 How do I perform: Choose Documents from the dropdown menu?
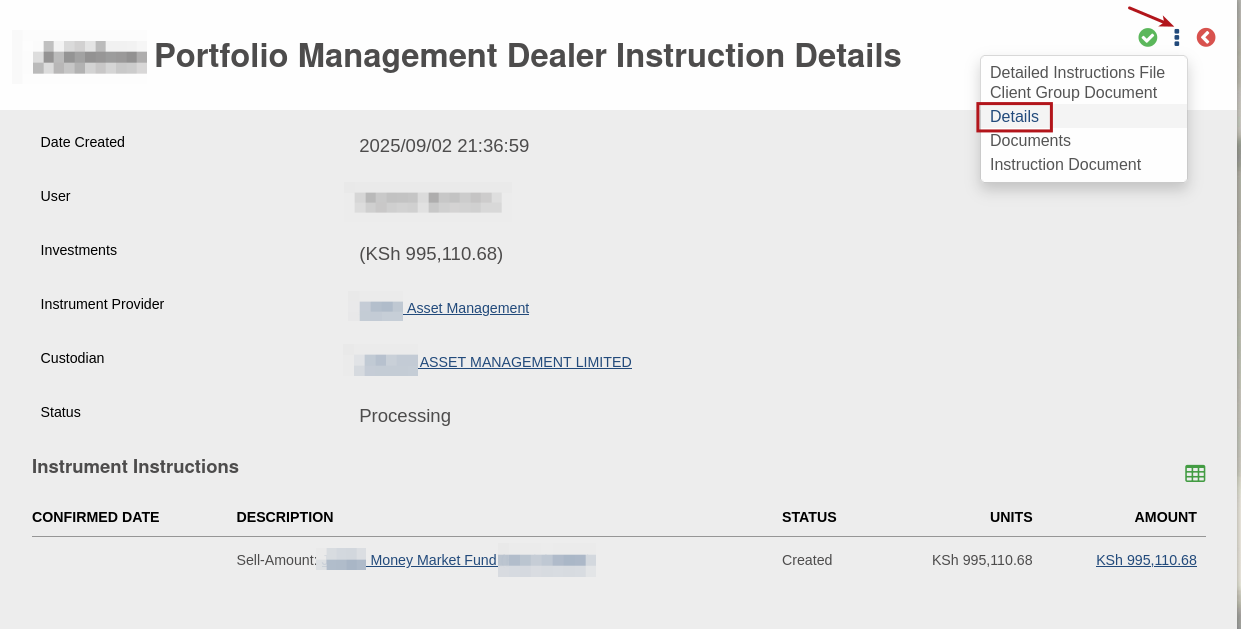[1030, 141]
